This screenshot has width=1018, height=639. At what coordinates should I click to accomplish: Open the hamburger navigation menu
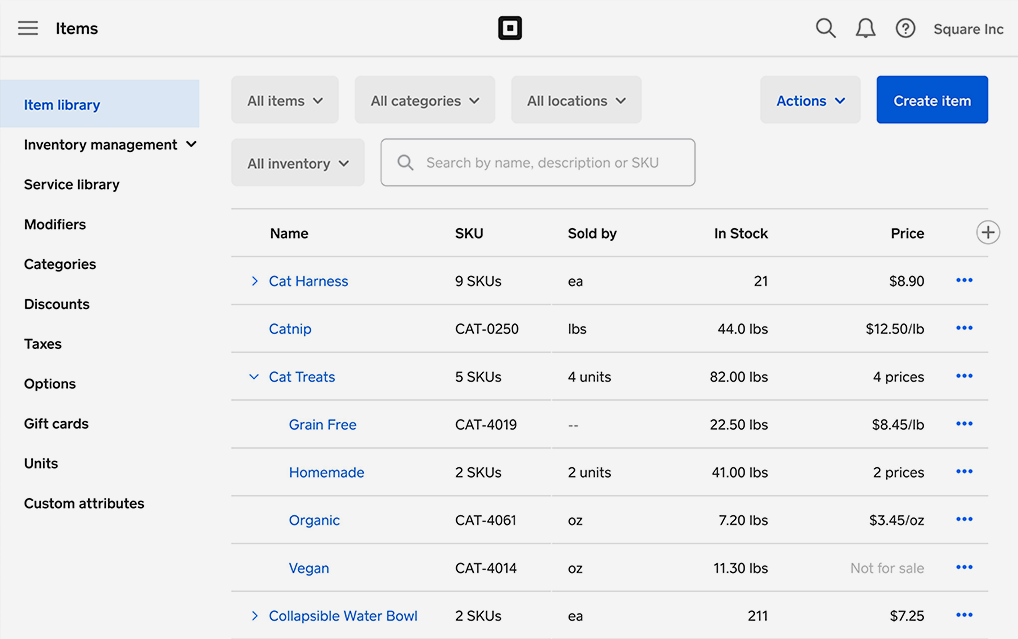(28, 28)
